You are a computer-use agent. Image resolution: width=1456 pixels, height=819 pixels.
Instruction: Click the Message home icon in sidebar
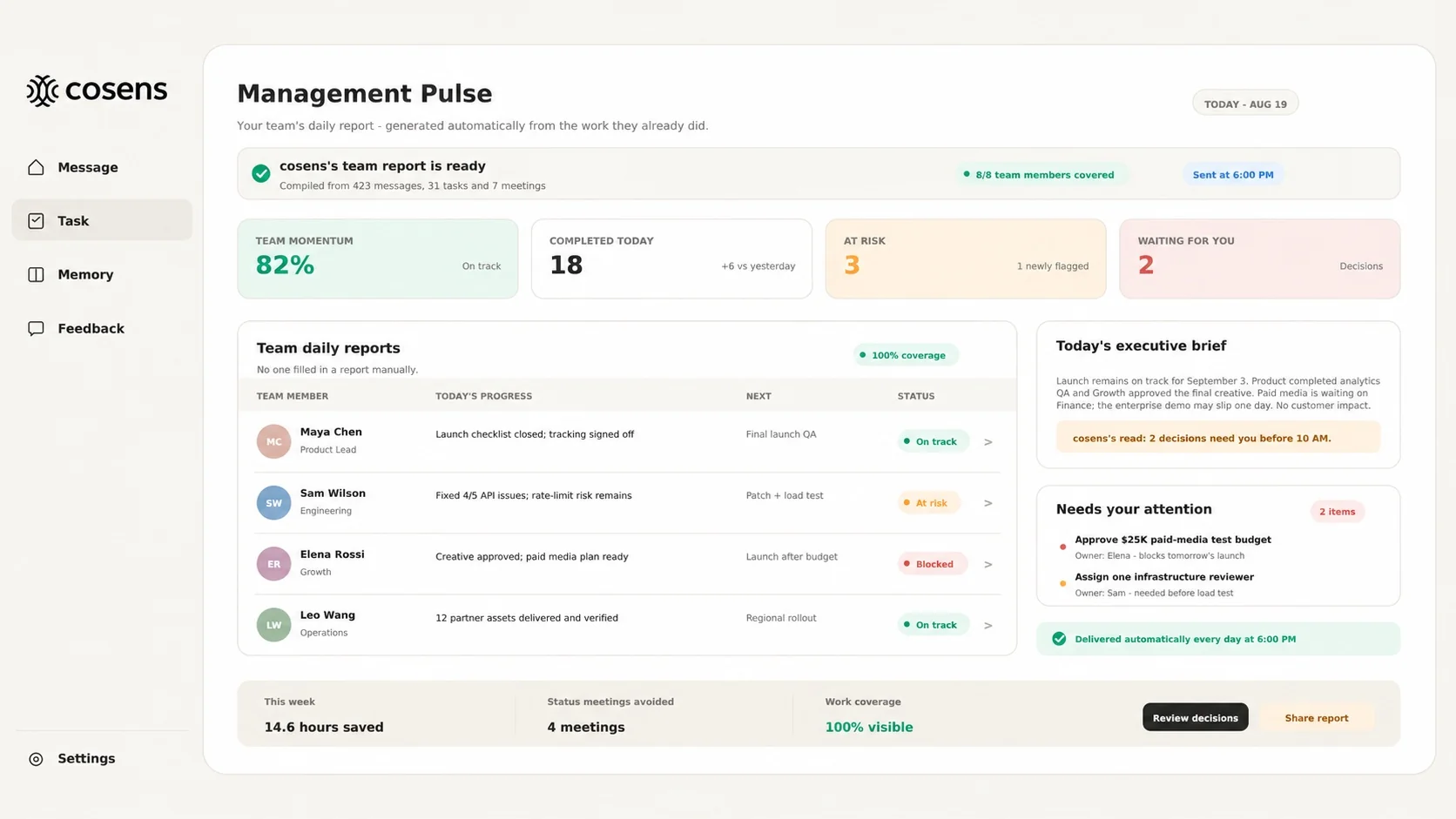(36, 167)
